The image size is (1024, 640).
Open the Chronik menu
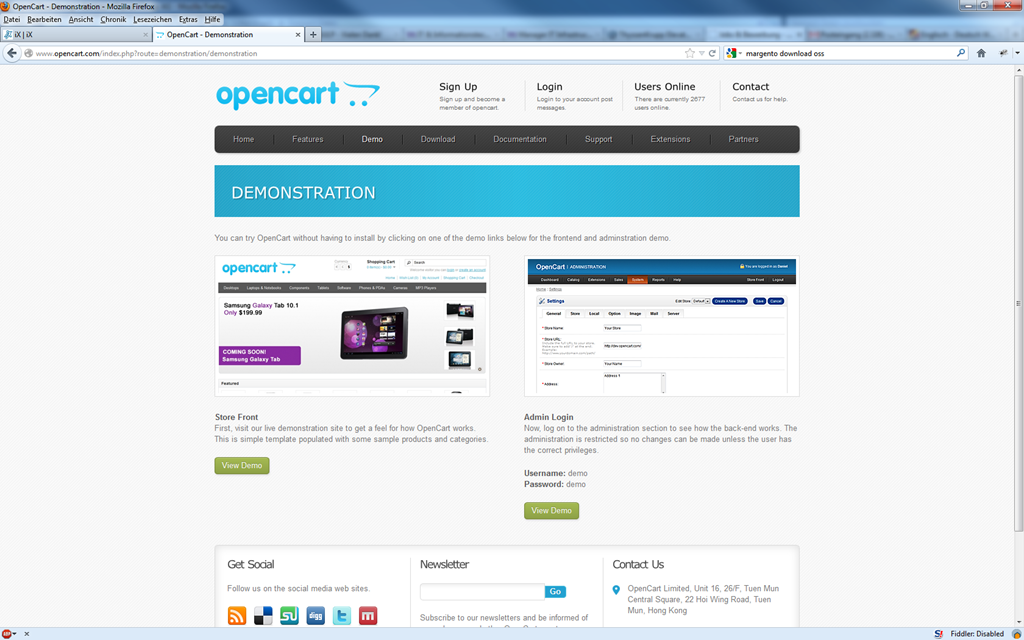[113, 20]
